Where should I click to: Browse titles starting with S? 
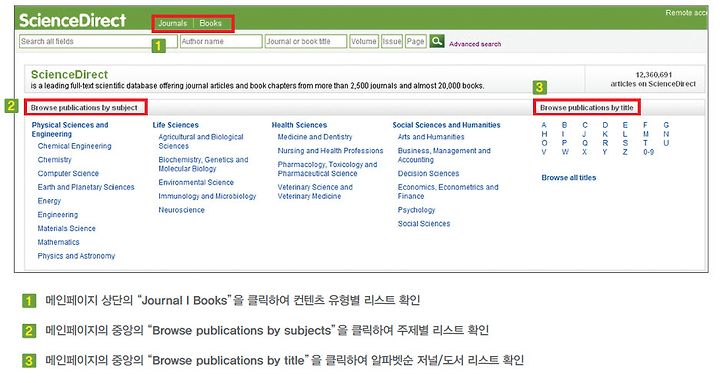(625, 143)
